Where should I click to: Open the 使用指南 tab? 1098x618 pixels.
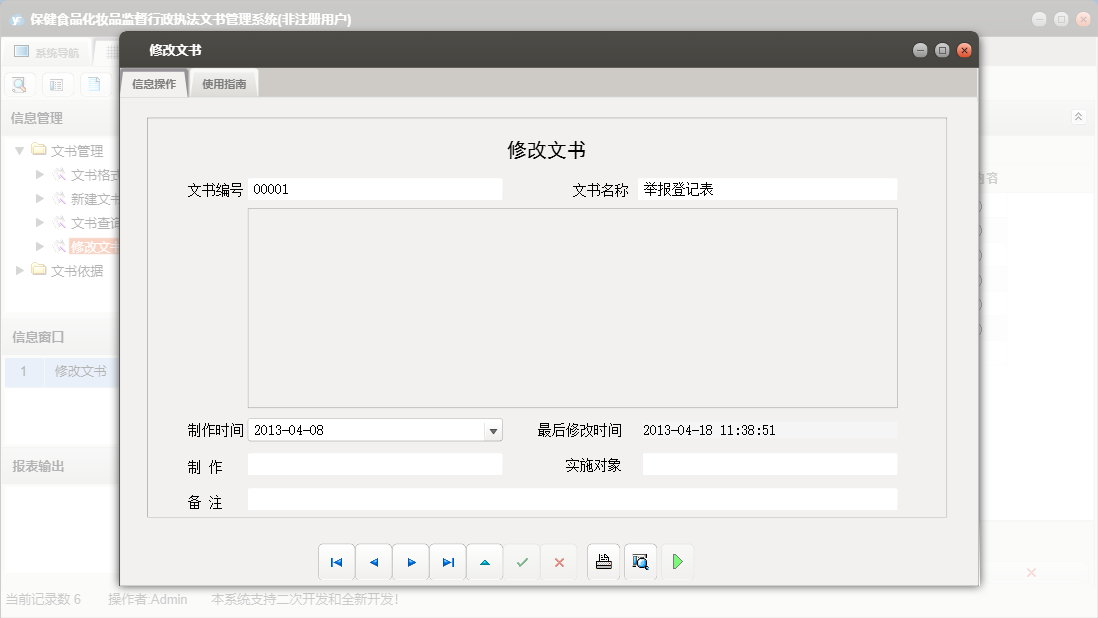click(224, 85)
